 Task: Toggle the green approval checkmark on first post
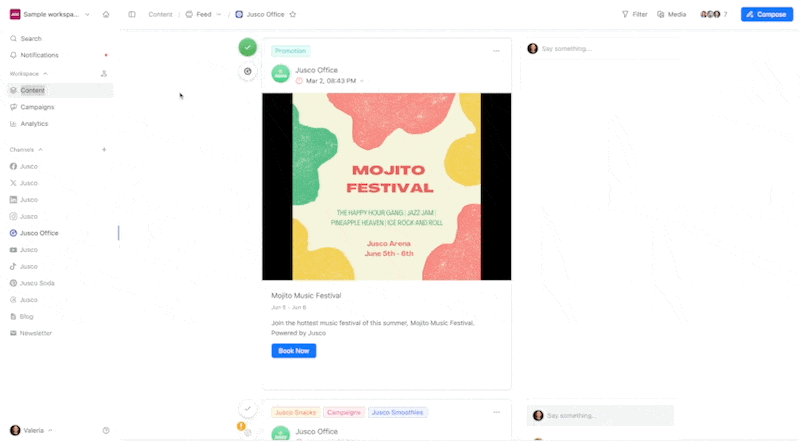point(248,47)
